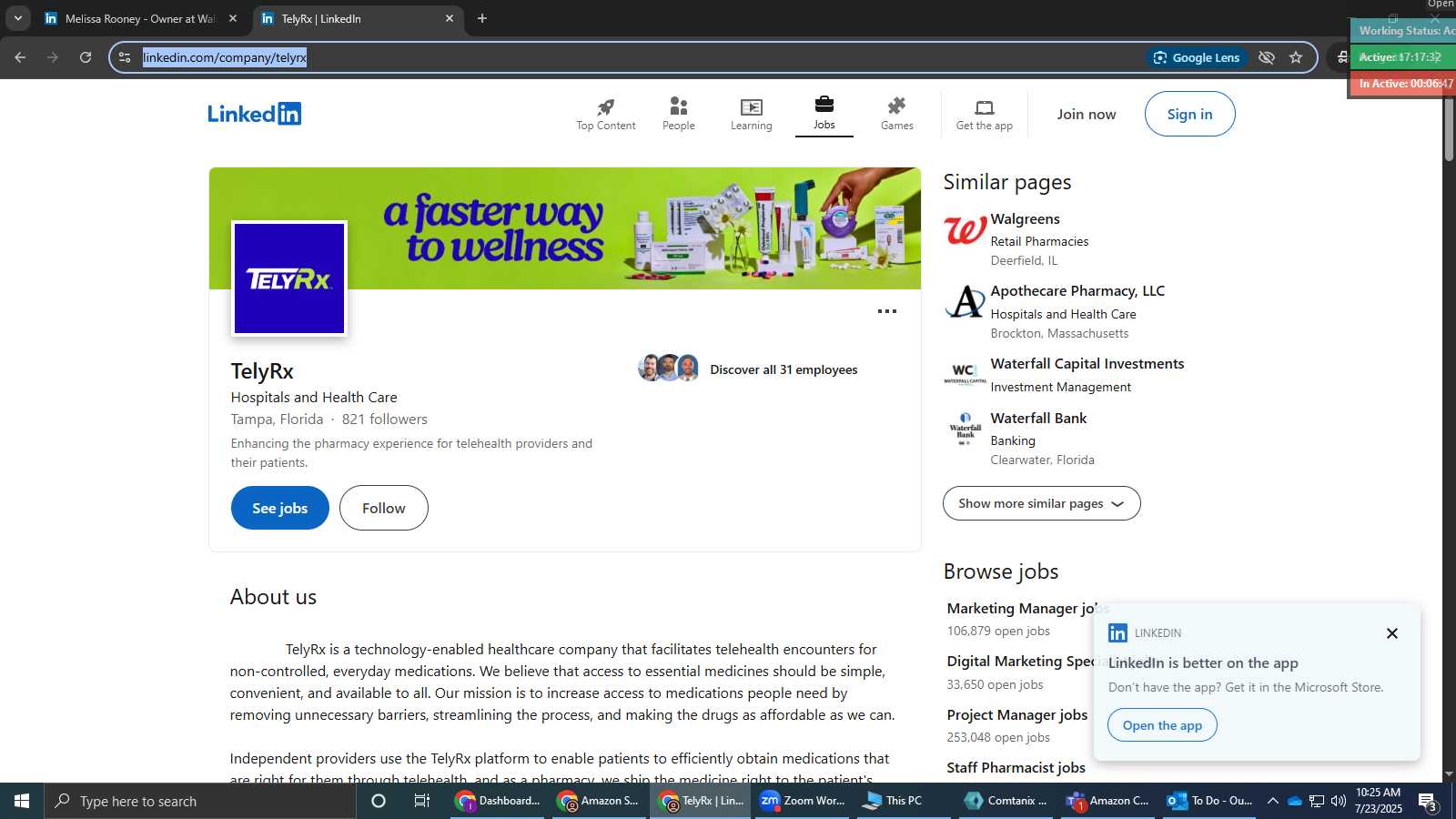Click the crossed-out eye icon in address bar
The image size is (1456, 819).
[x=1266, y=57]
